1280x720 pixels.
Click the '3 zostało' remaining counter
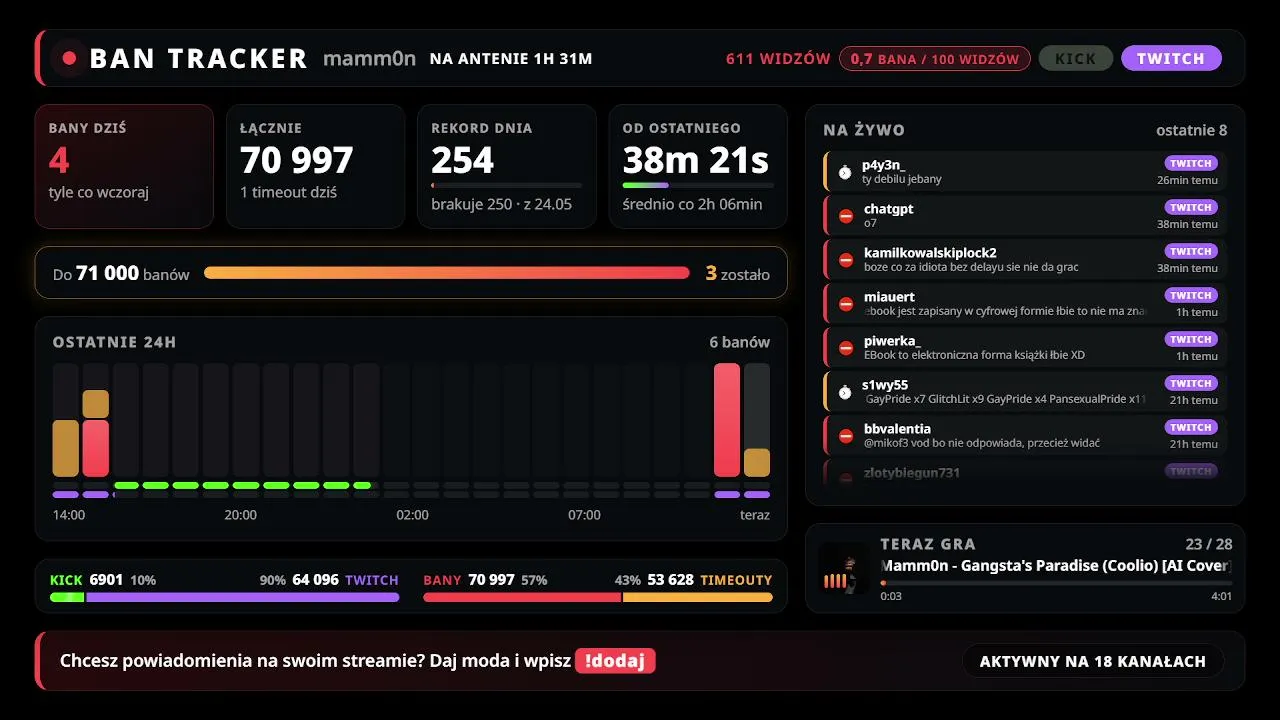(738, 273)
